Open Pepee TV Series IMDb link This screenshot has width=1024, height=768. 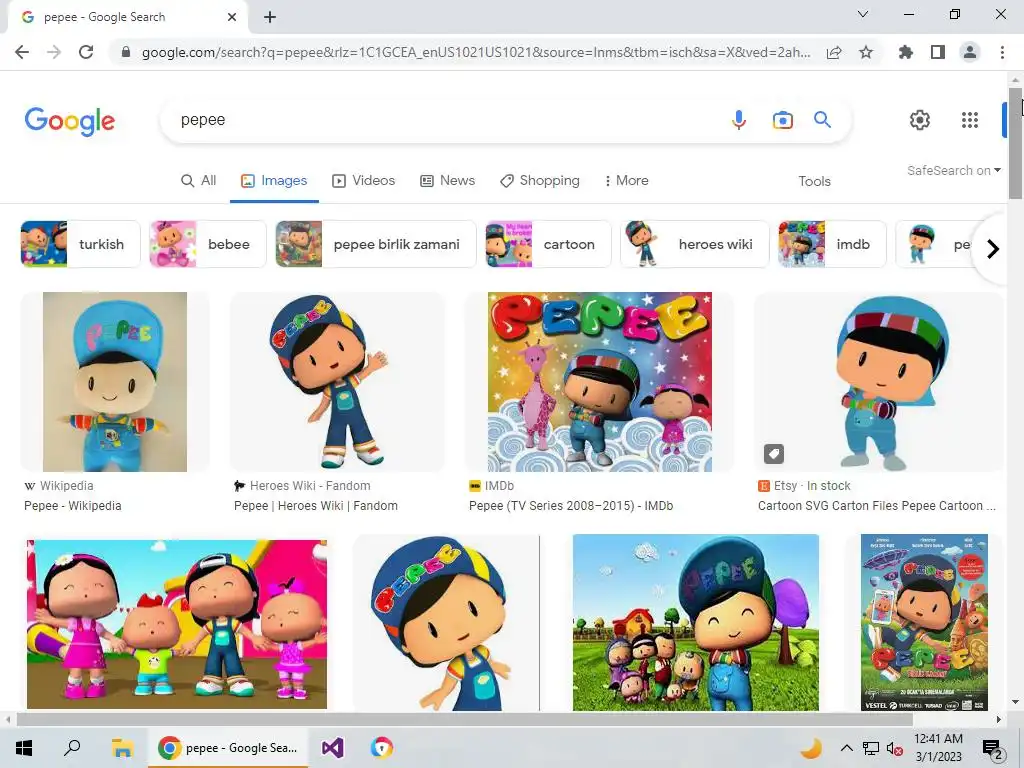point(571,506)
